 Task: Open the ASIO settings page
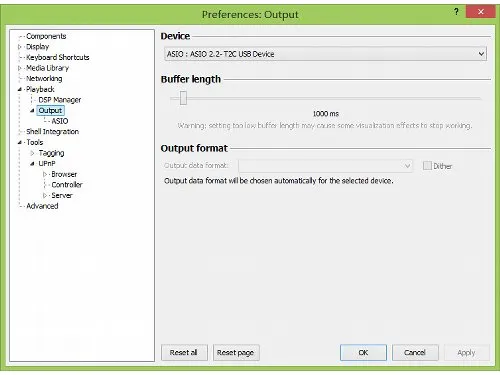click(60, 121)
